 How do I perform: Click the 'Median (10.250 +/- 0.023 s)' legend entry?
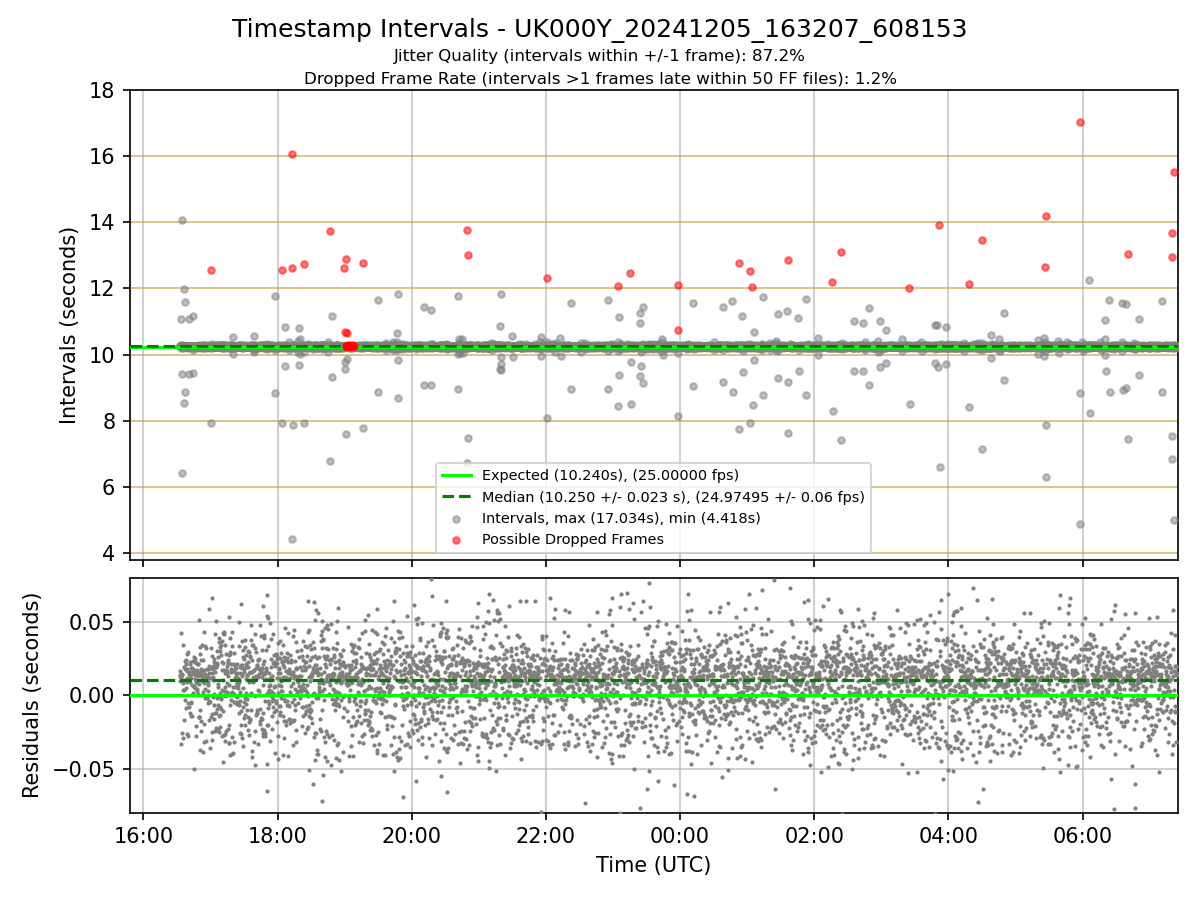pos(673,496)
